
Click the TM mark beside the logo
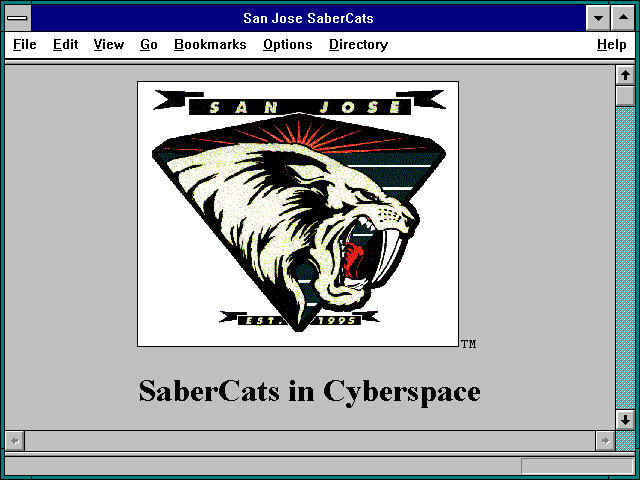coord(469,344)
